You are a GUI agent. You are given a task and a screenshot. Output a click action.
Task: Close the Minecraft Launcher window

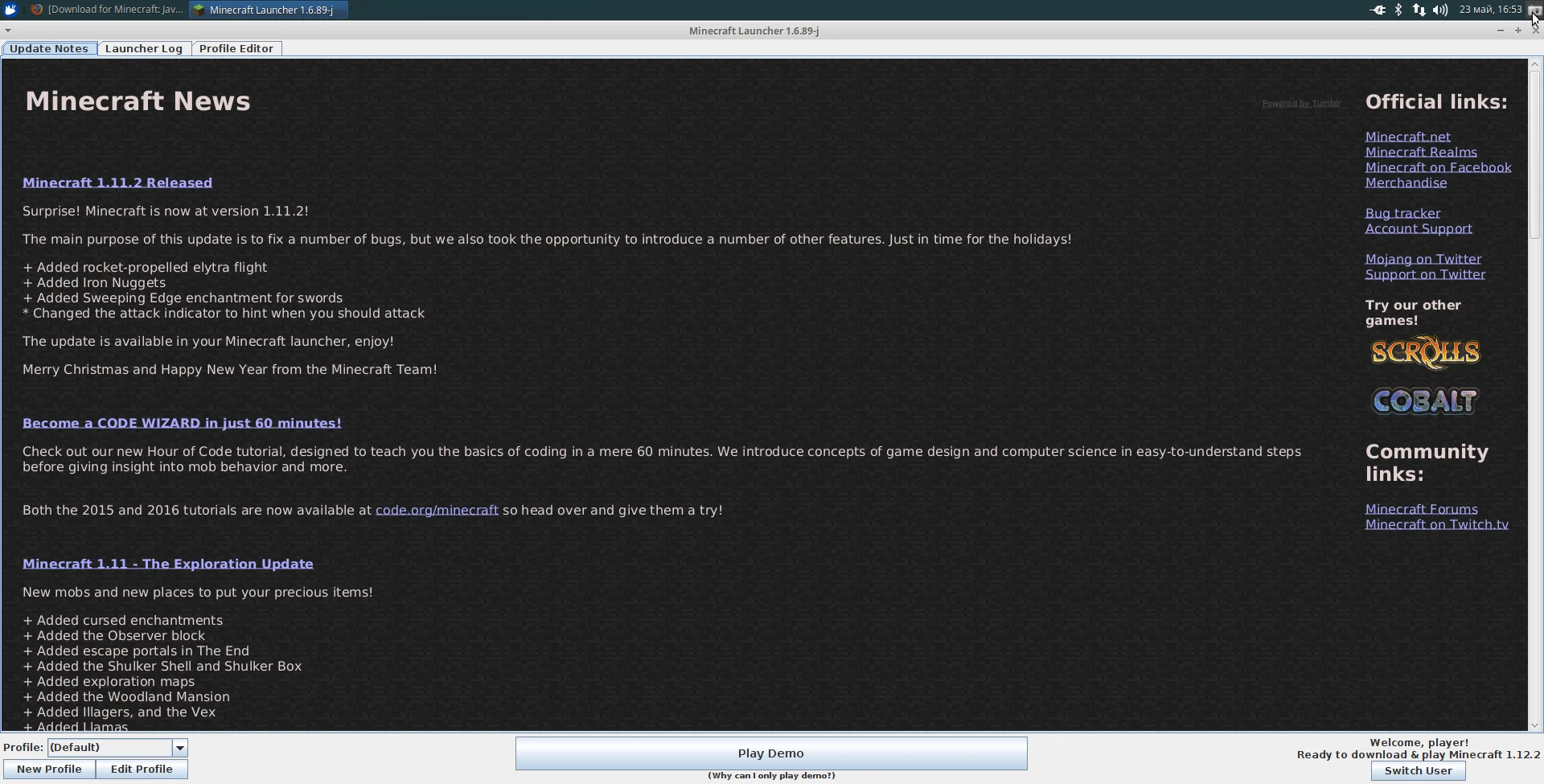(x=1536, y=31)
